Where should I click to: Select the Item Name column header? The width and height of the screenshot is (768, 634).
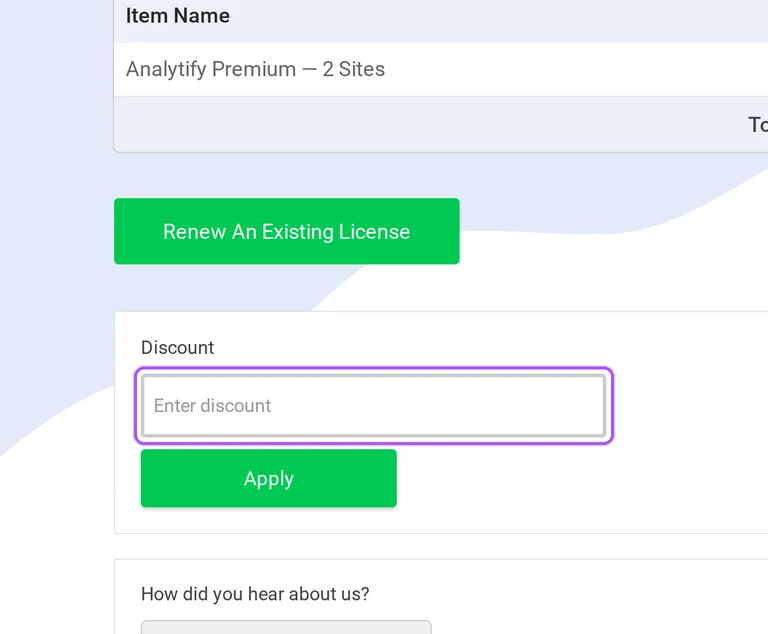pyautogui.click(x=178, y=16)
